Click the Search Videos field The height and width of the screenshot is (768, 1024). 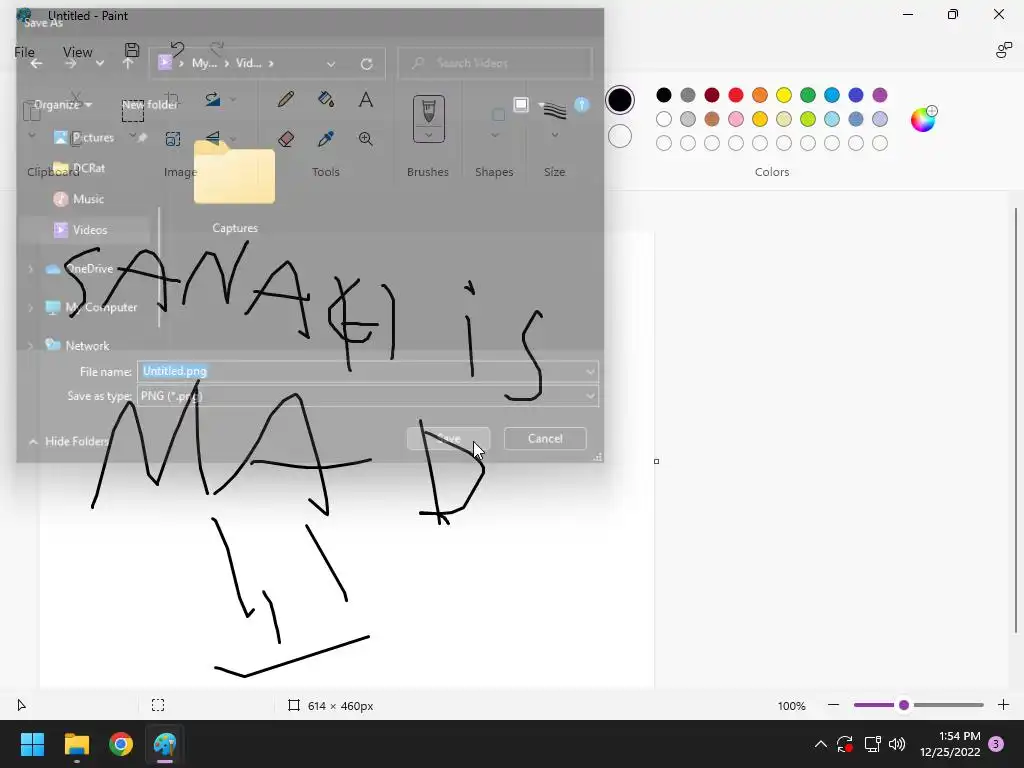tap(495, 63)
